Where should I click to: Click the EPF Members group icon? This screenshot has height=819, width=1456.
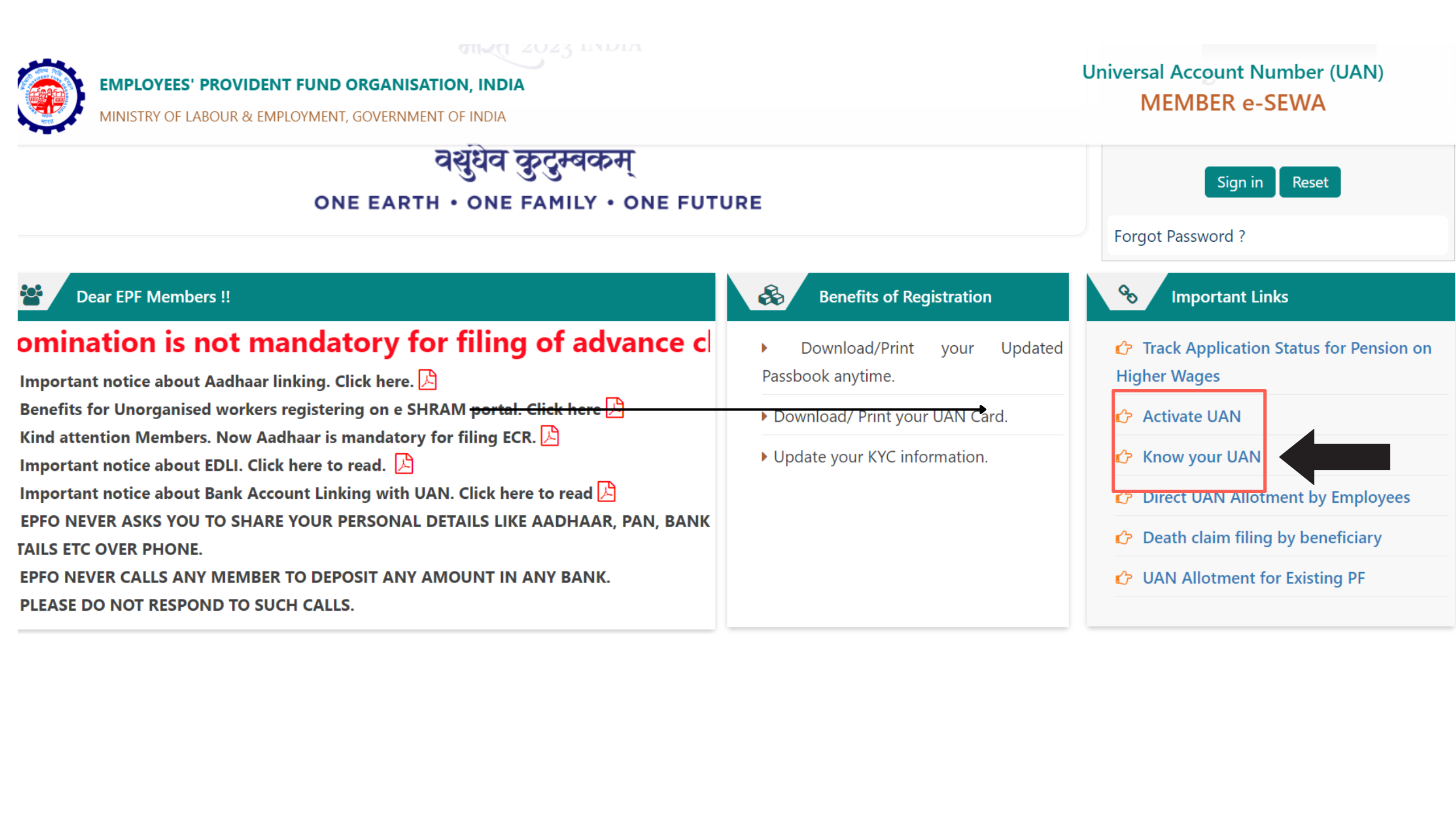[x=31, y=295]
